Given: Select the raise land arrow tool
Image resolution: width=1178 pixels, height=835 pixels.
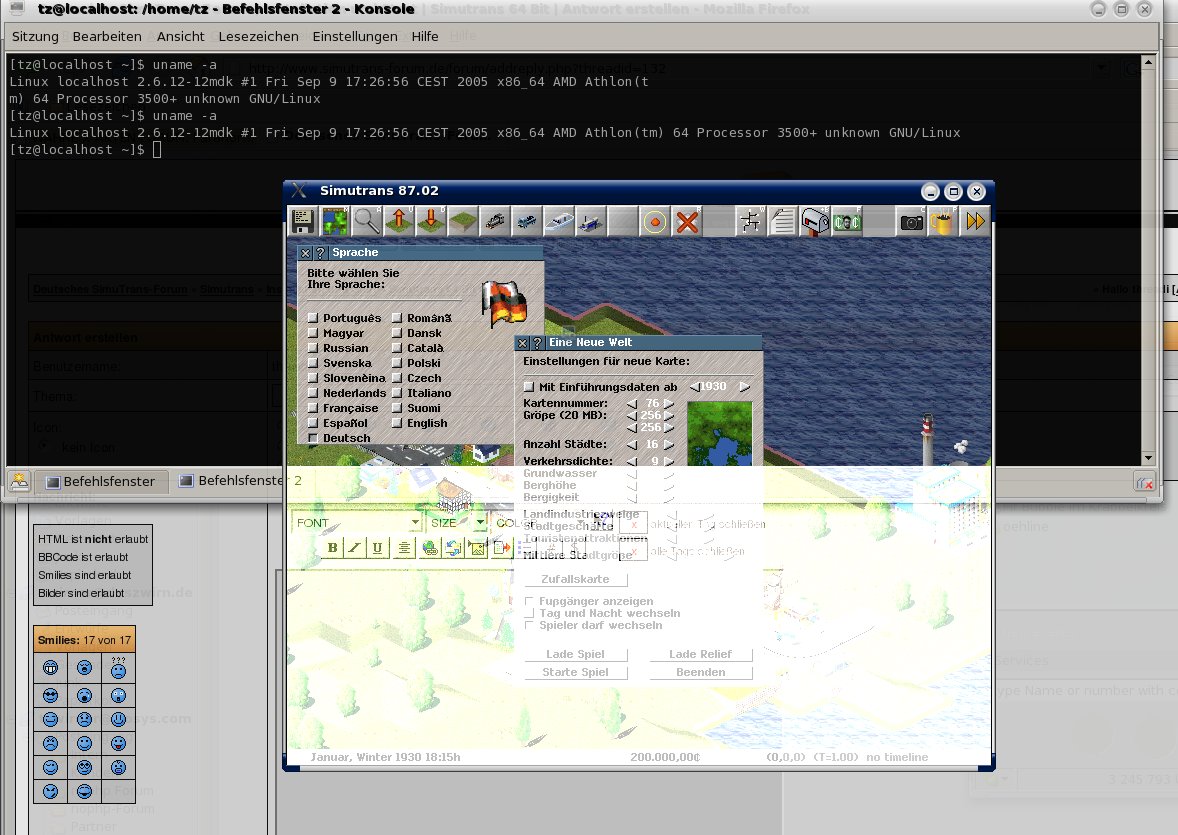Looking at the screenshot, I should tap(399, 222).
